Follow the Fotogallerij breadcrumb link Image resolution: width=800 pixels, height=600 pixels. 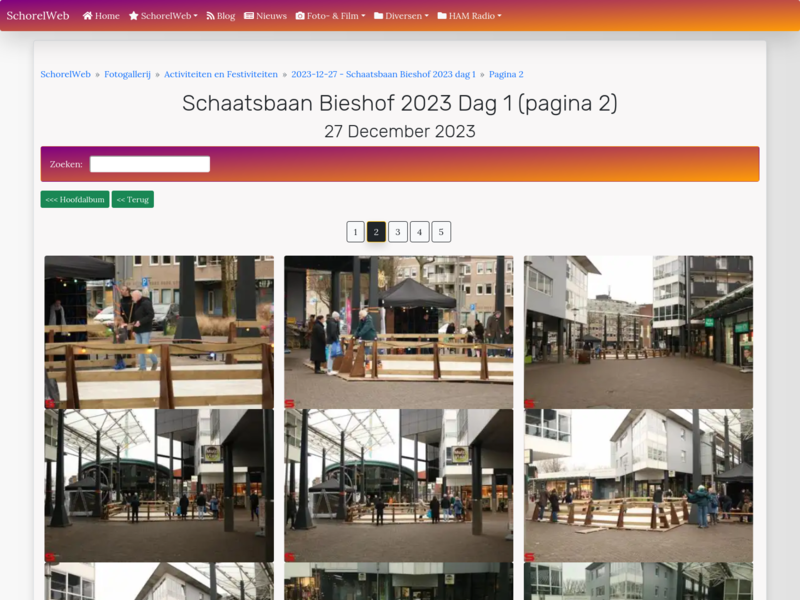(x=128, y=74)
